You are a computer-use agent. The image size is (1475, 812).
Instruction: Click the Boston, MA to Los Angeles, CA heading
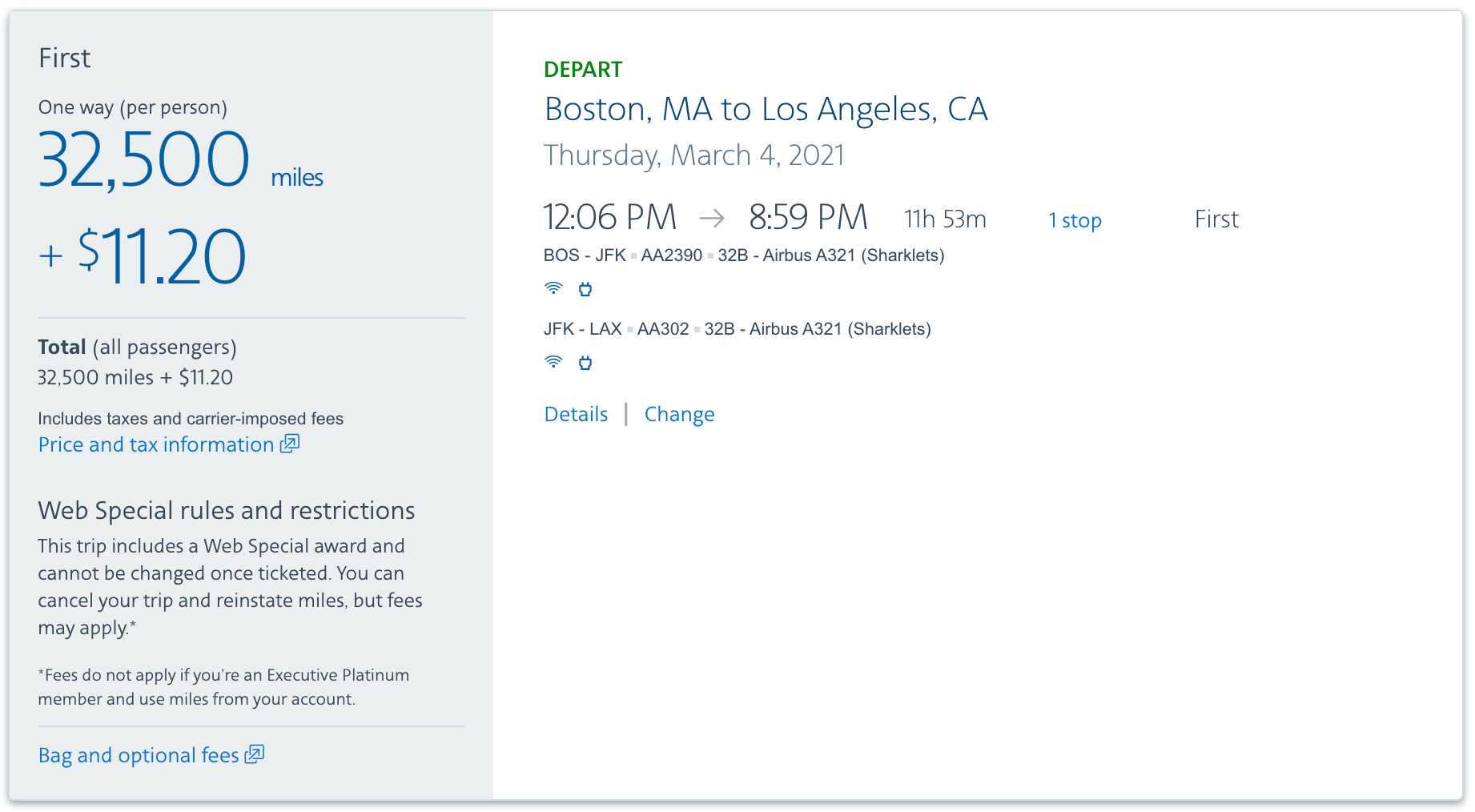click(766, 109)
